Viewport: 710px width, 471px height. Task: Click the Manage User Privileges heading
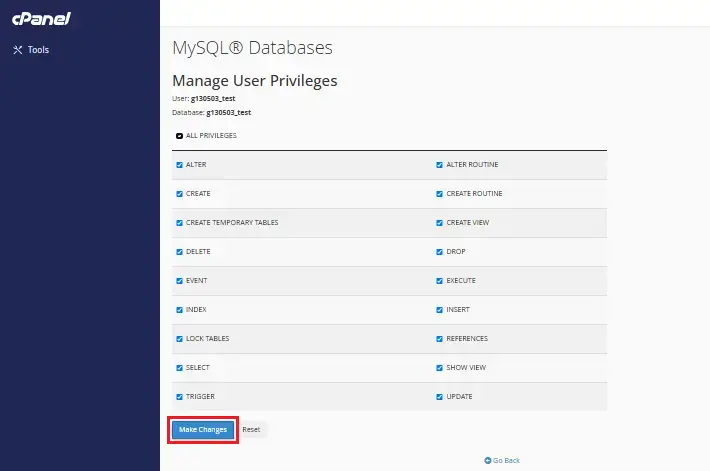pos(255,81)
